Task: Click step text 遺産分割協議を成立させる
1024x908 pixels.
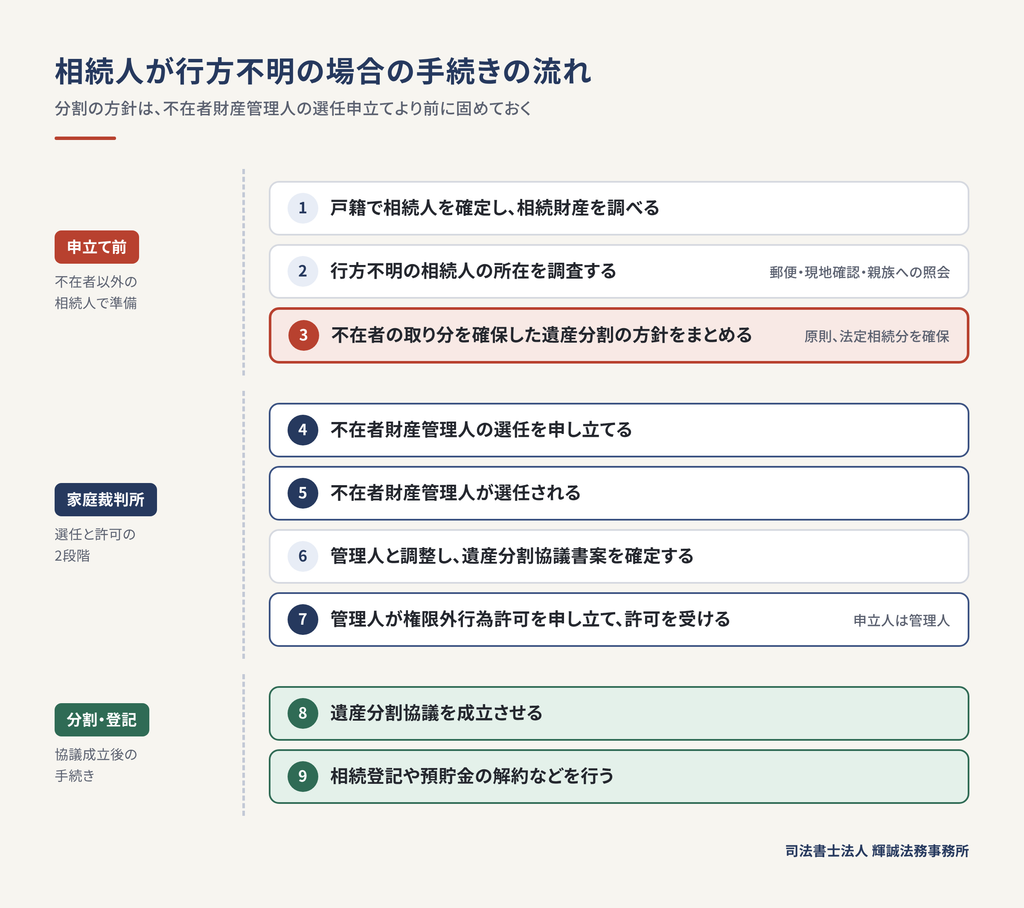Action: [x=436, y=713]
